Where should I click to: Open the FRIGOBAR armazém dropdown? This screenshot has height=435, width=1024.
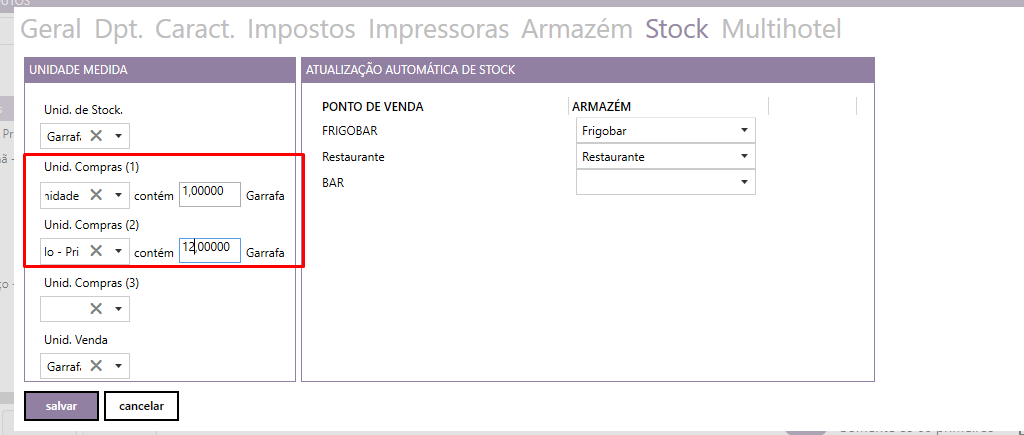tap(744, 130)
